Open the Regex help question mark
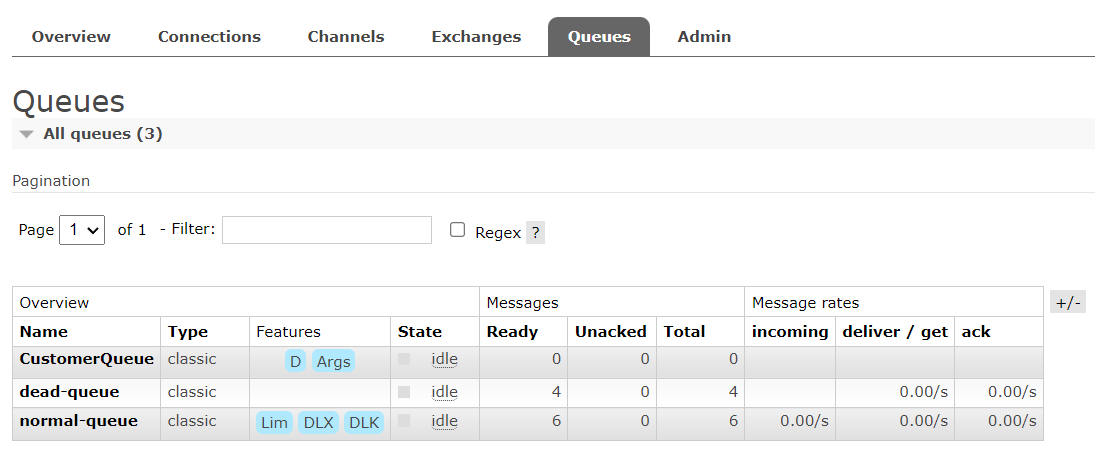This screenshot has width=1095, height=451. tap(535, 233)
